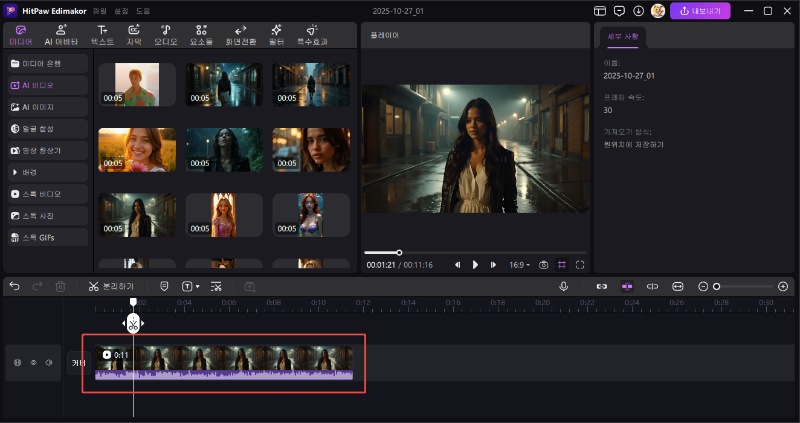The image size is (800, 423).
Task: Toggle track visibility eye icon
Action: pyautogui.click(x=33, y=363)
